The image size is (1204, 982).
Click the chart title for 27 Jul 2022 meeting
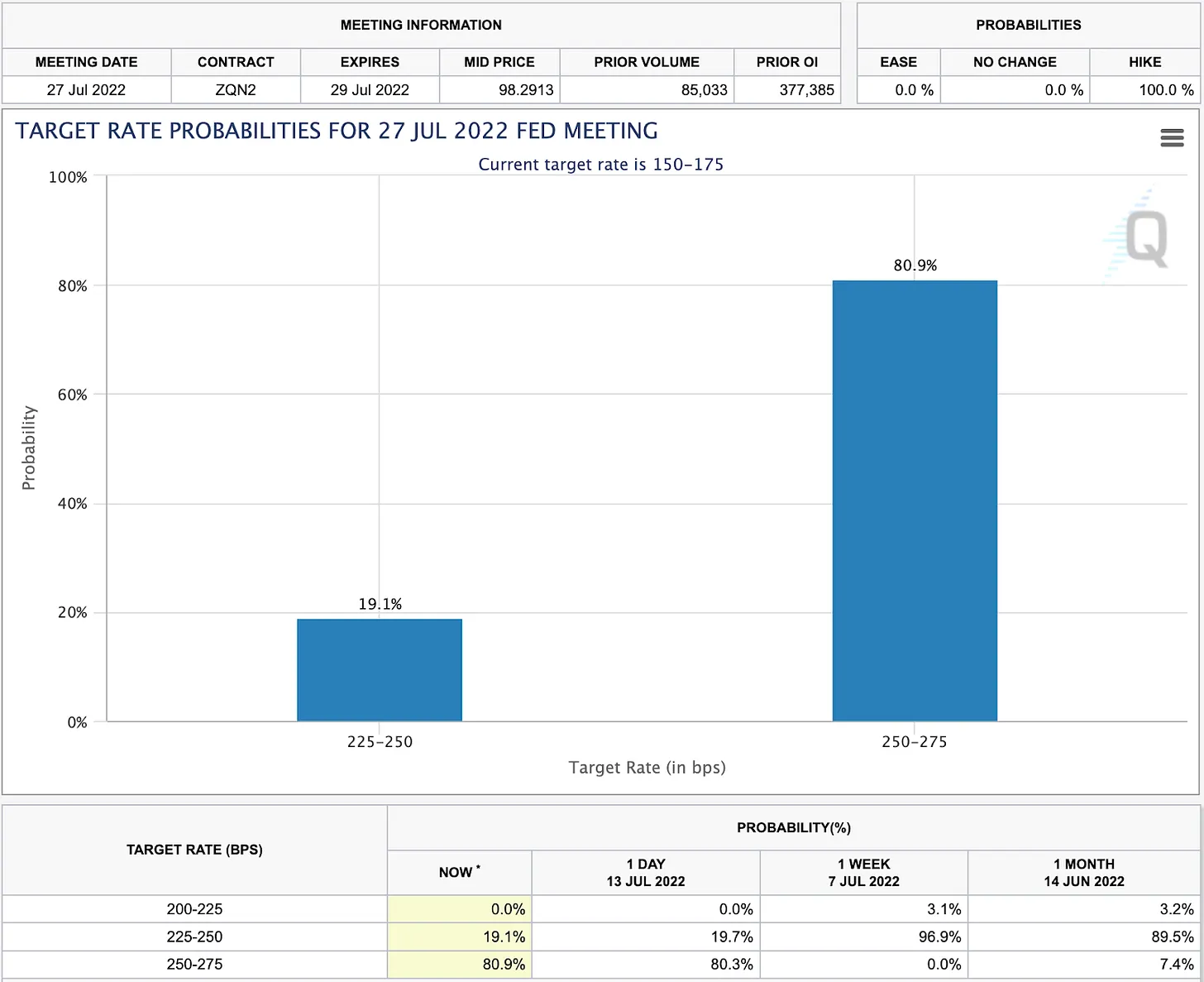click(x=337, y=131)
